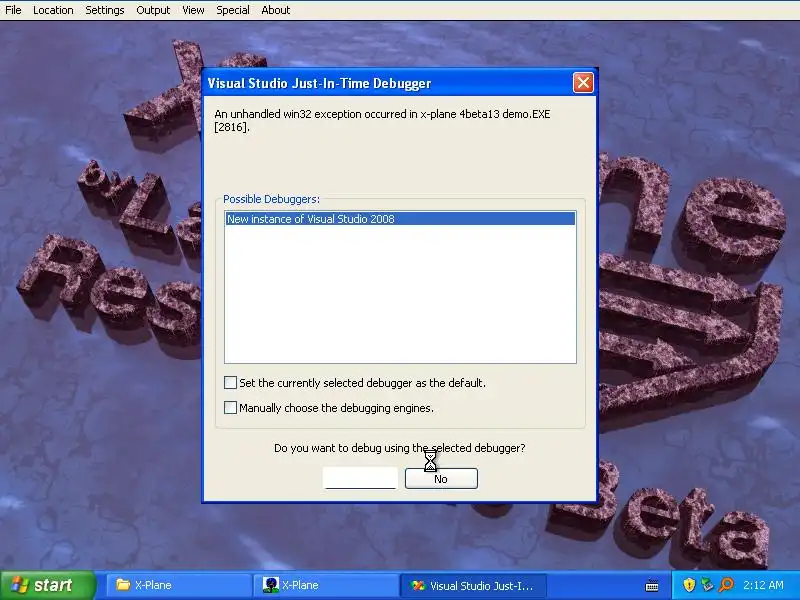Click the safely remove hardware tray icon

pos(707,585)
